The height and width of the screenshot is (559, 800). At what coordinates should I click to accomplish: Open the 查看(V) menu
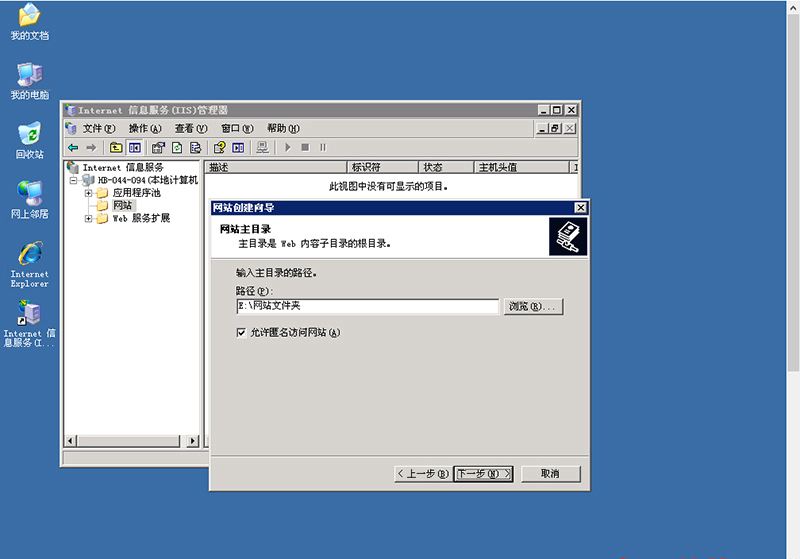(191, 129)
